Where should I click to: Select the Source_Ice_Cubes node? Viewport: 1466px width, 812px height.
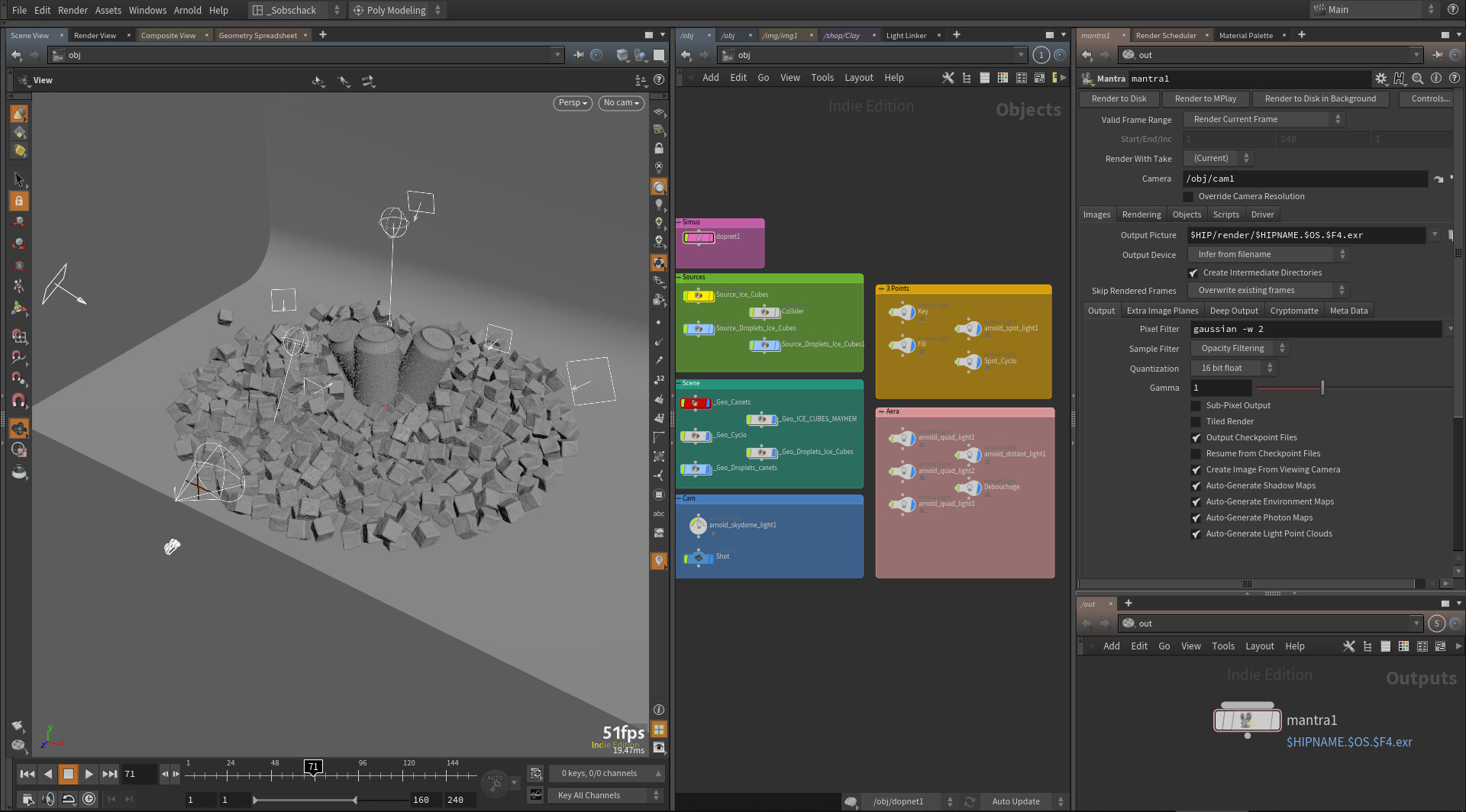point(698,295)
